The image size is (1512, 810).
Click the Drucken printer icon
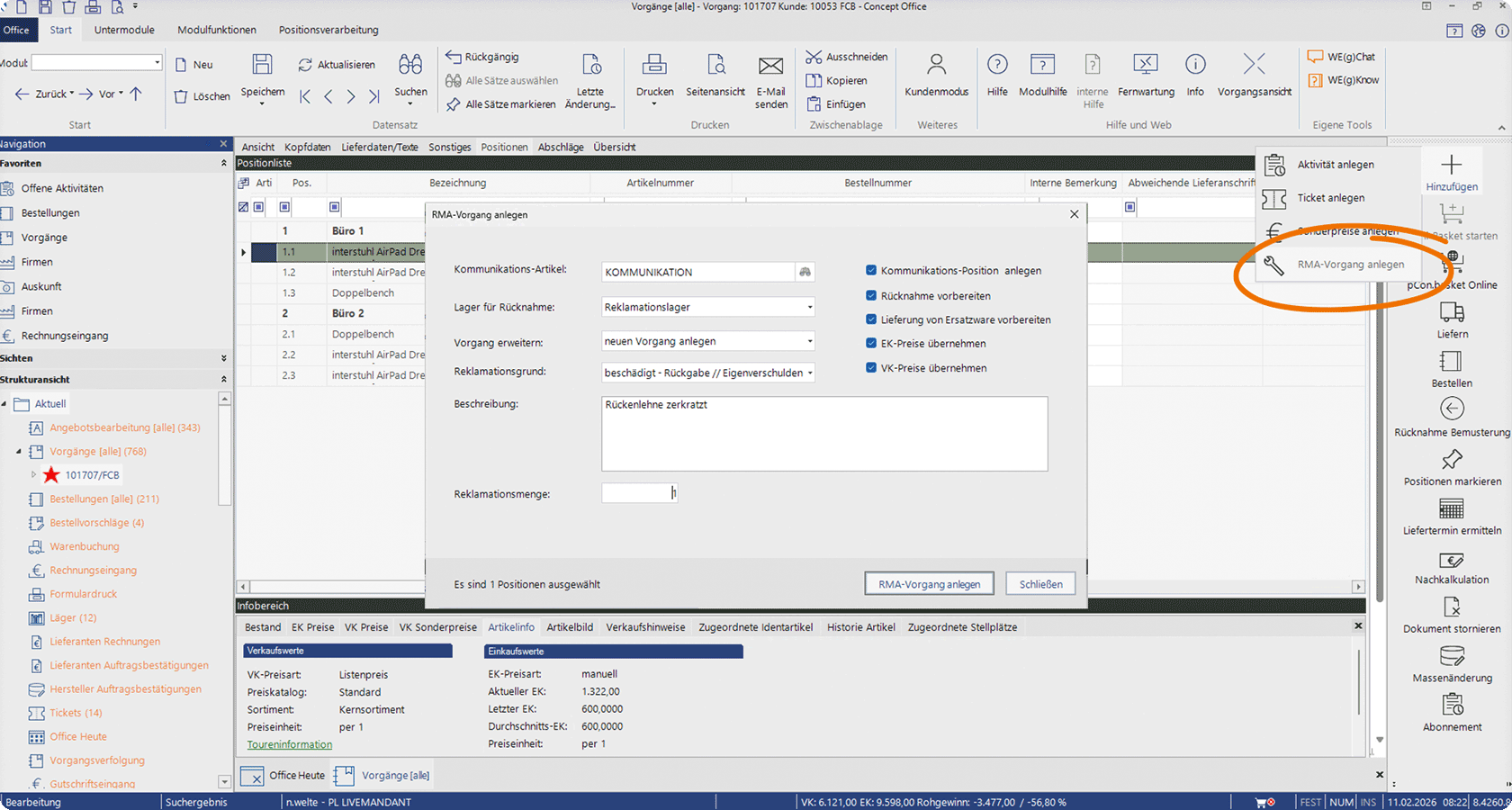tap(654, 66)
